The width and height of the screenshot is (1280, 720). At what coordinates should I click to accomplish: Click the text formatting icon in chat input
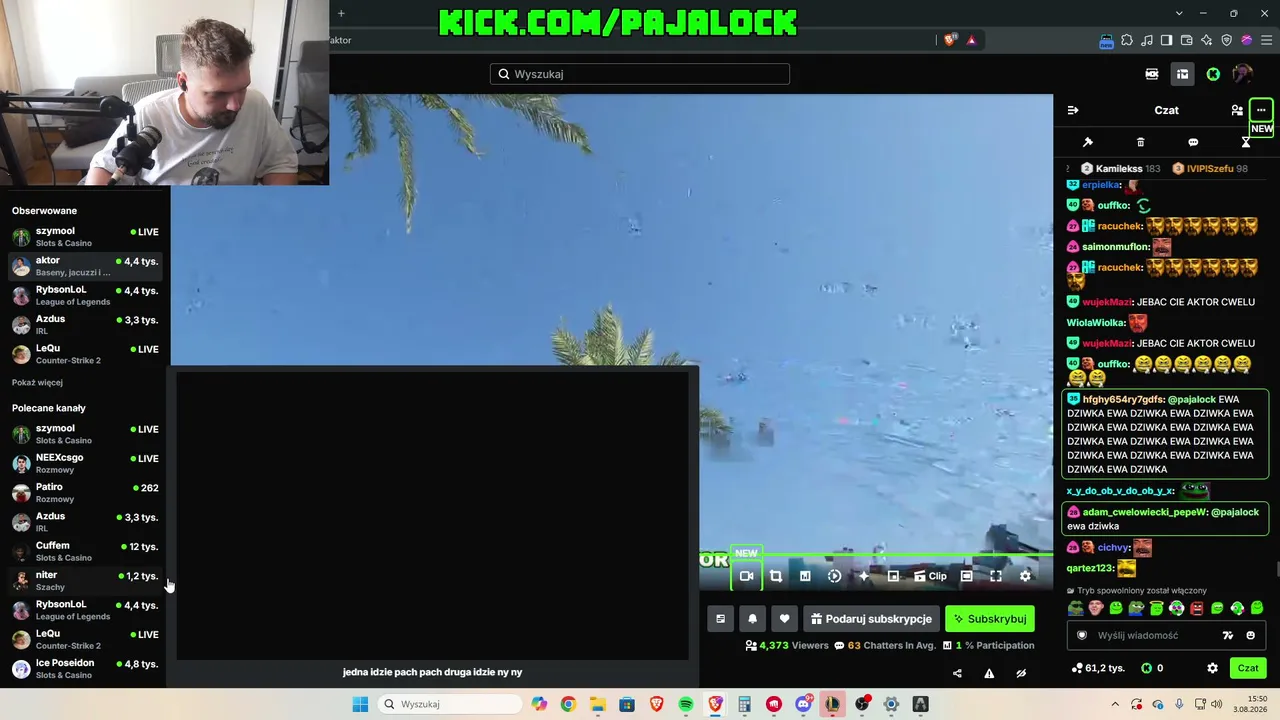(x=1228, y=635)
